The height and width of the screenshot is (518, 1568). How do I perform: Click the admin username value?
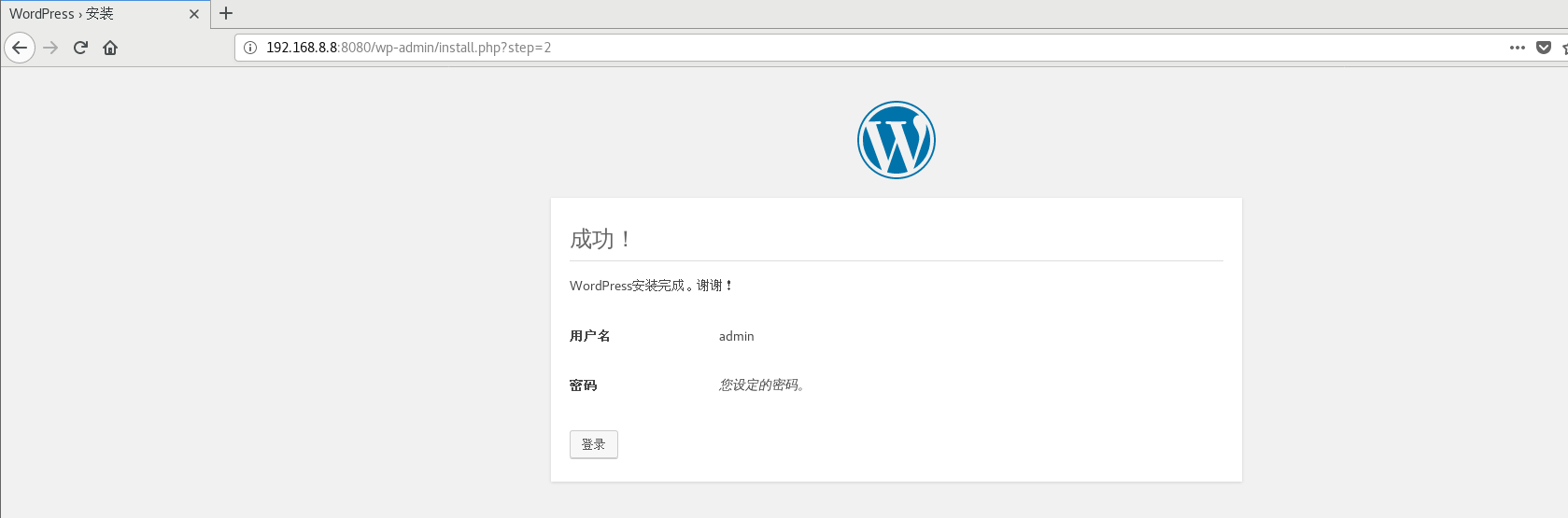coord(736,336)
